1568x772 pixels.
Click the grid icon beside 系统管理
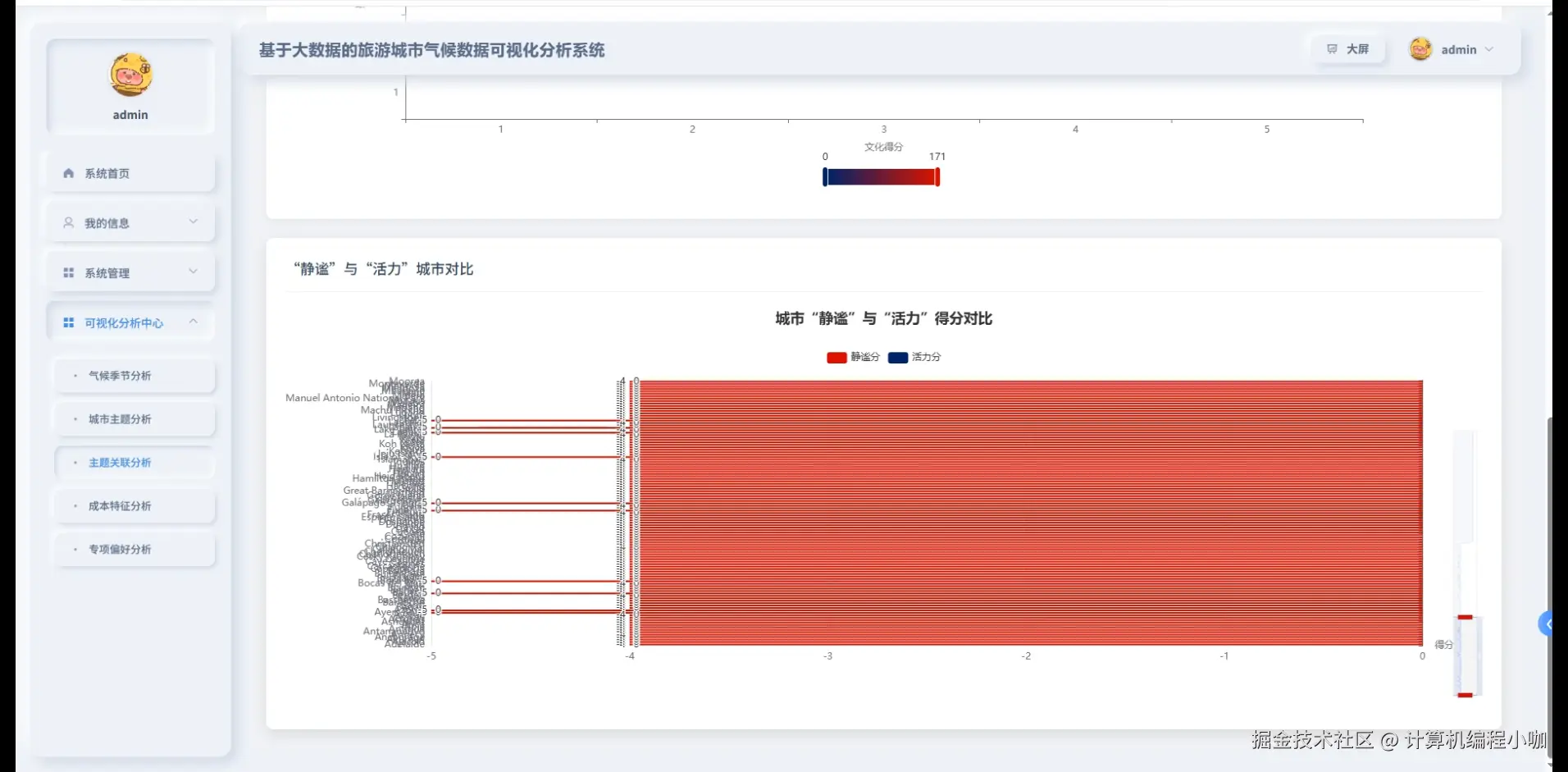(x=68, y=272)
